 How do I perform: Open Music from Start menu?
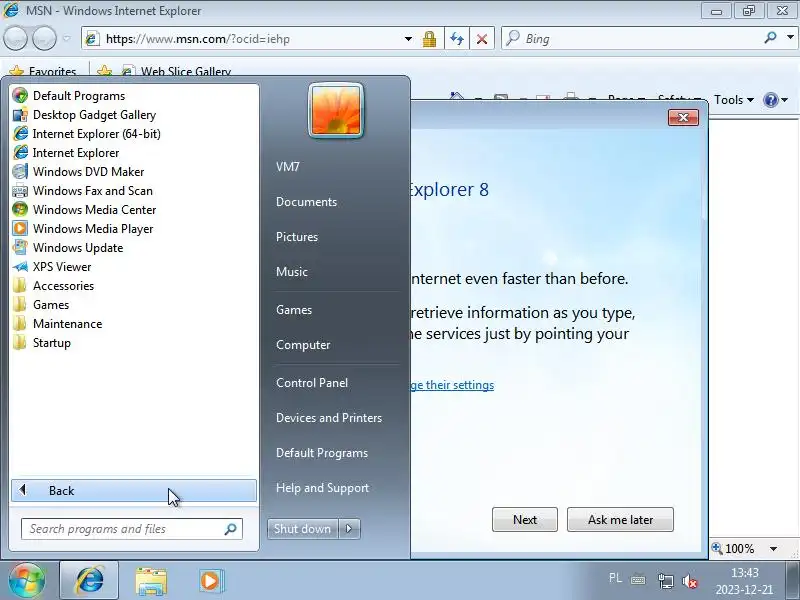tap(292, 272)
